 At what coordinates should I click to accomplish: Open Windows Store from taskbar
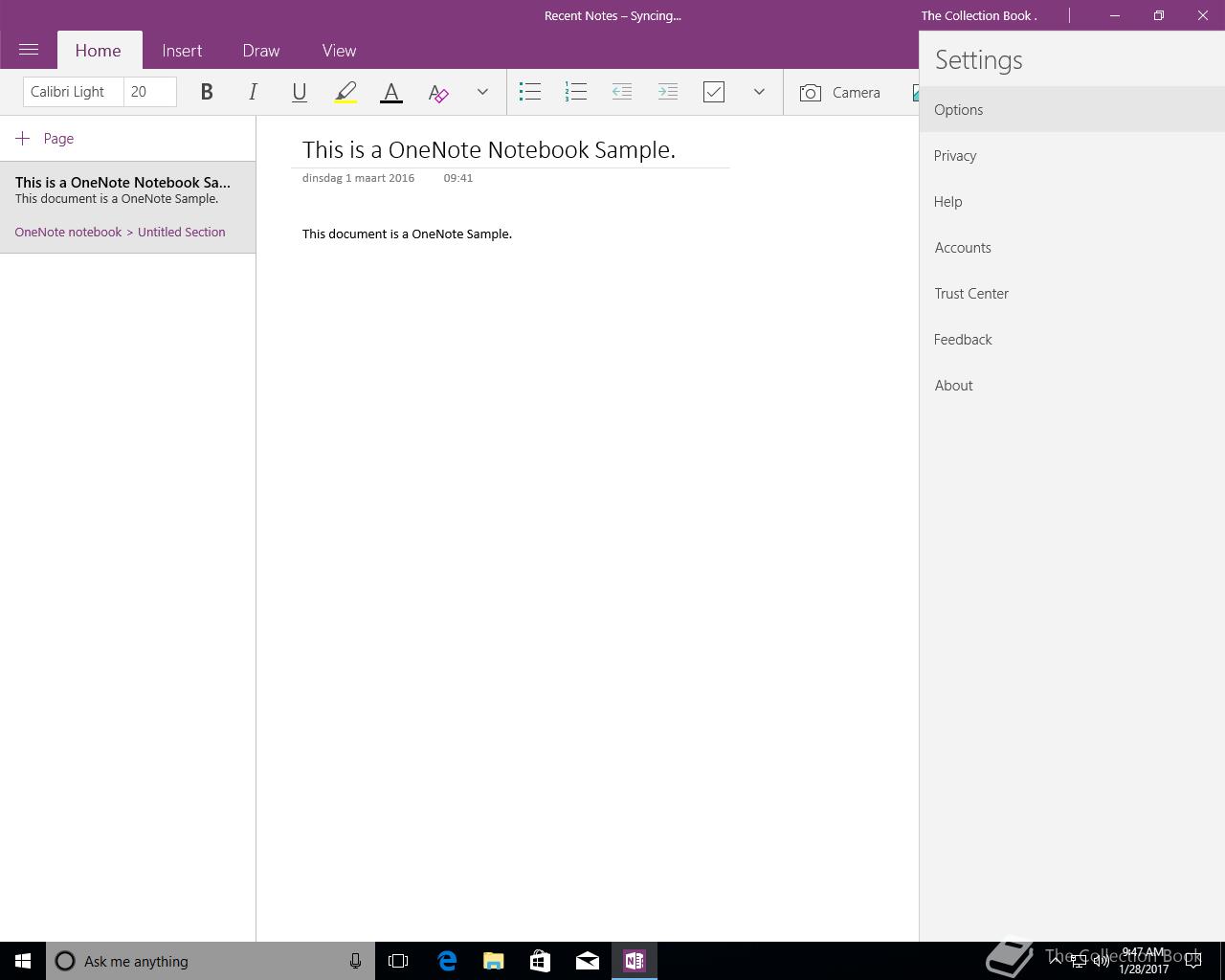coord(541,961)
